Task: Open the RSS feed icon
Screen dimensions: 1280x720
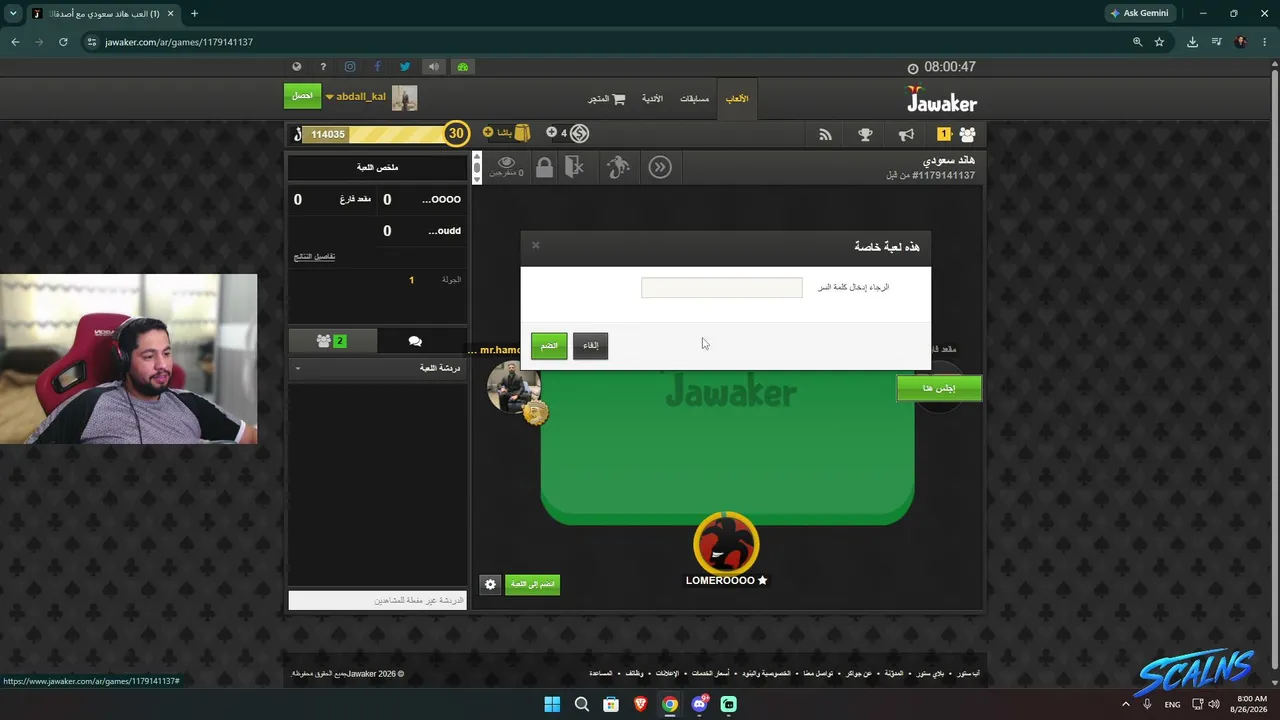Action: click(x=825, y=135)
